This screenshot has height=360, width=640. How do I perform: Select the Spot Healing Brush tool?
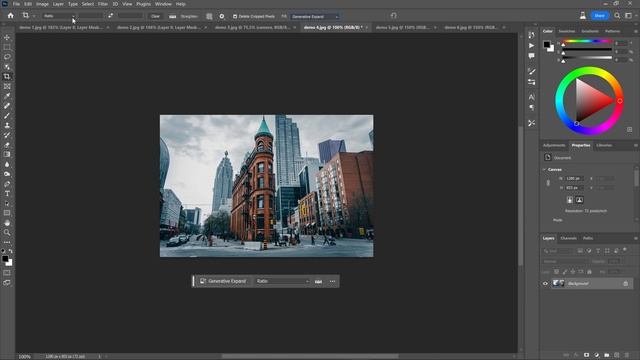point(7,106)
